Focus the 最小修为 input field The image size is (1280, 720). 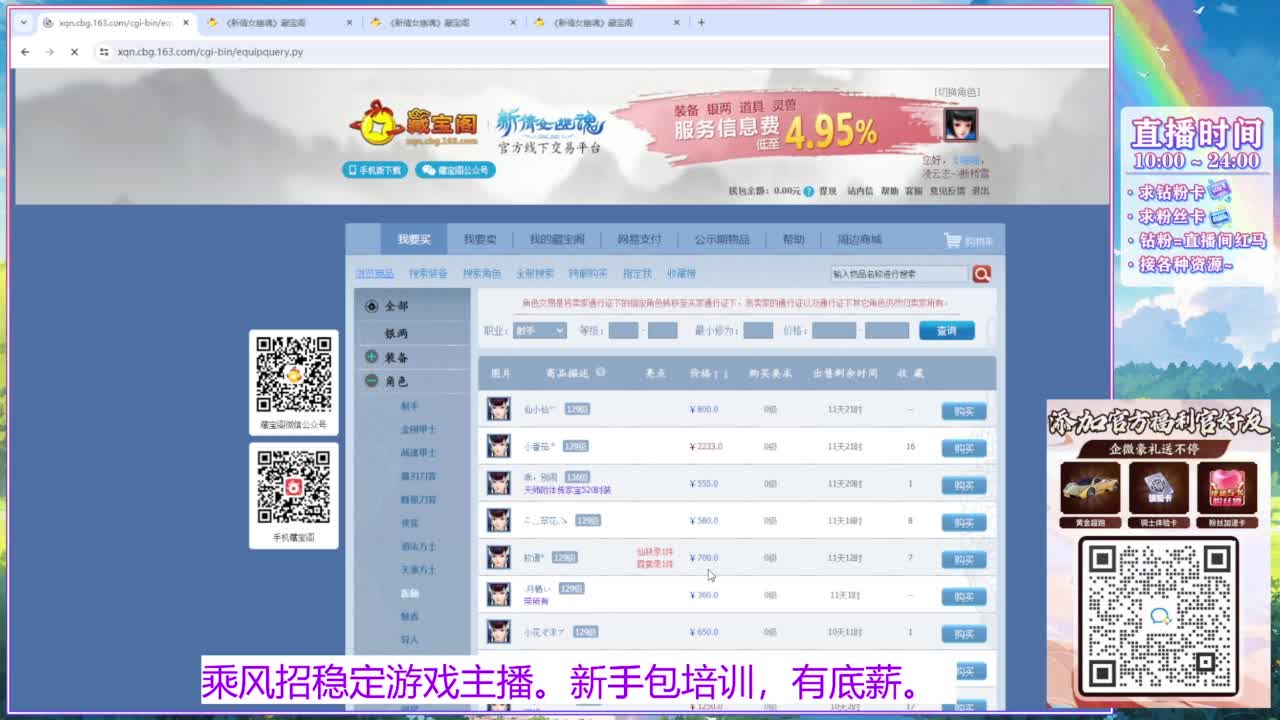[758, 330]
